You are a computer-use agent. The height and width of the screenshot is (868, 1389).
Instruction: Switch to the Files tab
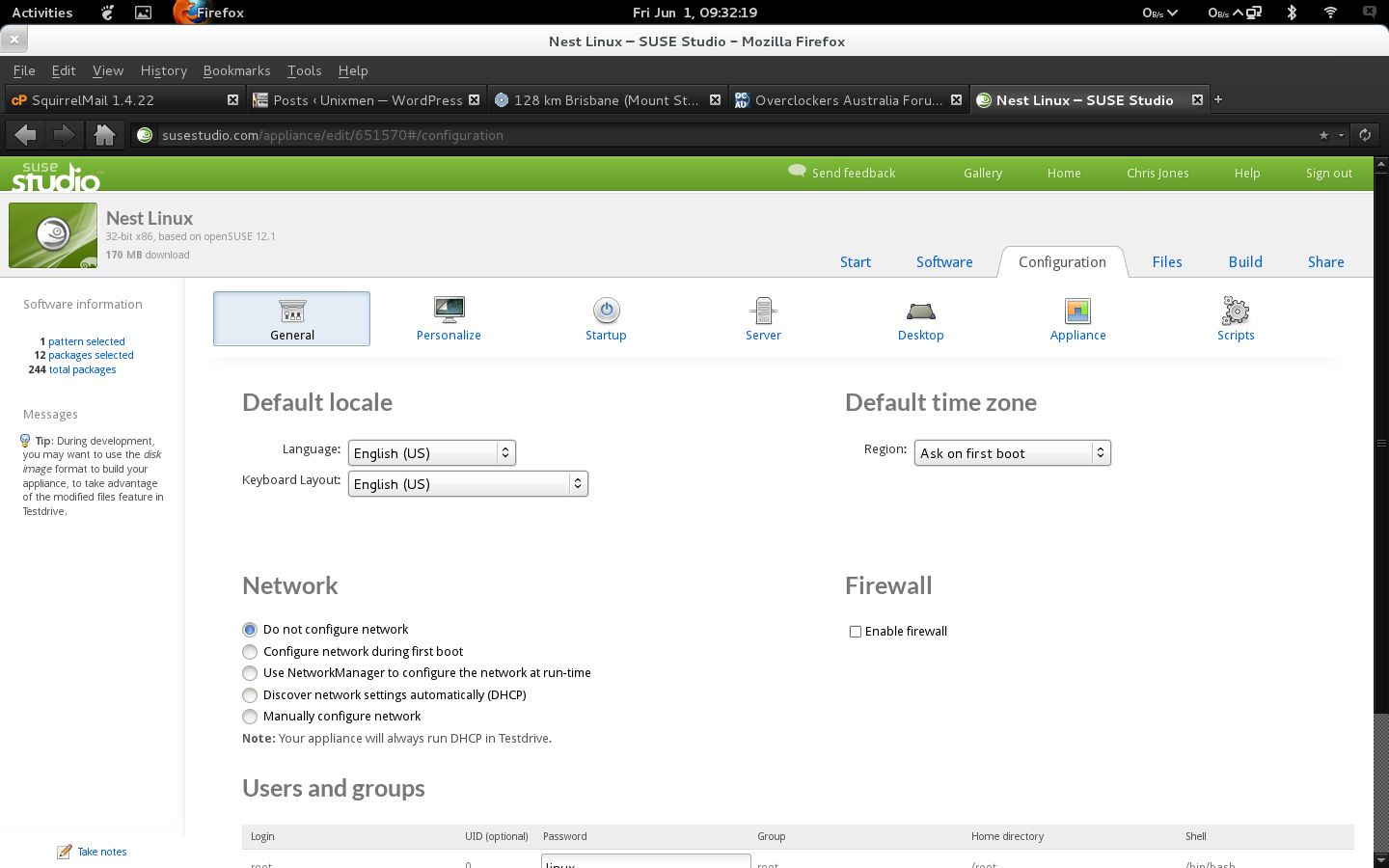(x=1167, y=262)
